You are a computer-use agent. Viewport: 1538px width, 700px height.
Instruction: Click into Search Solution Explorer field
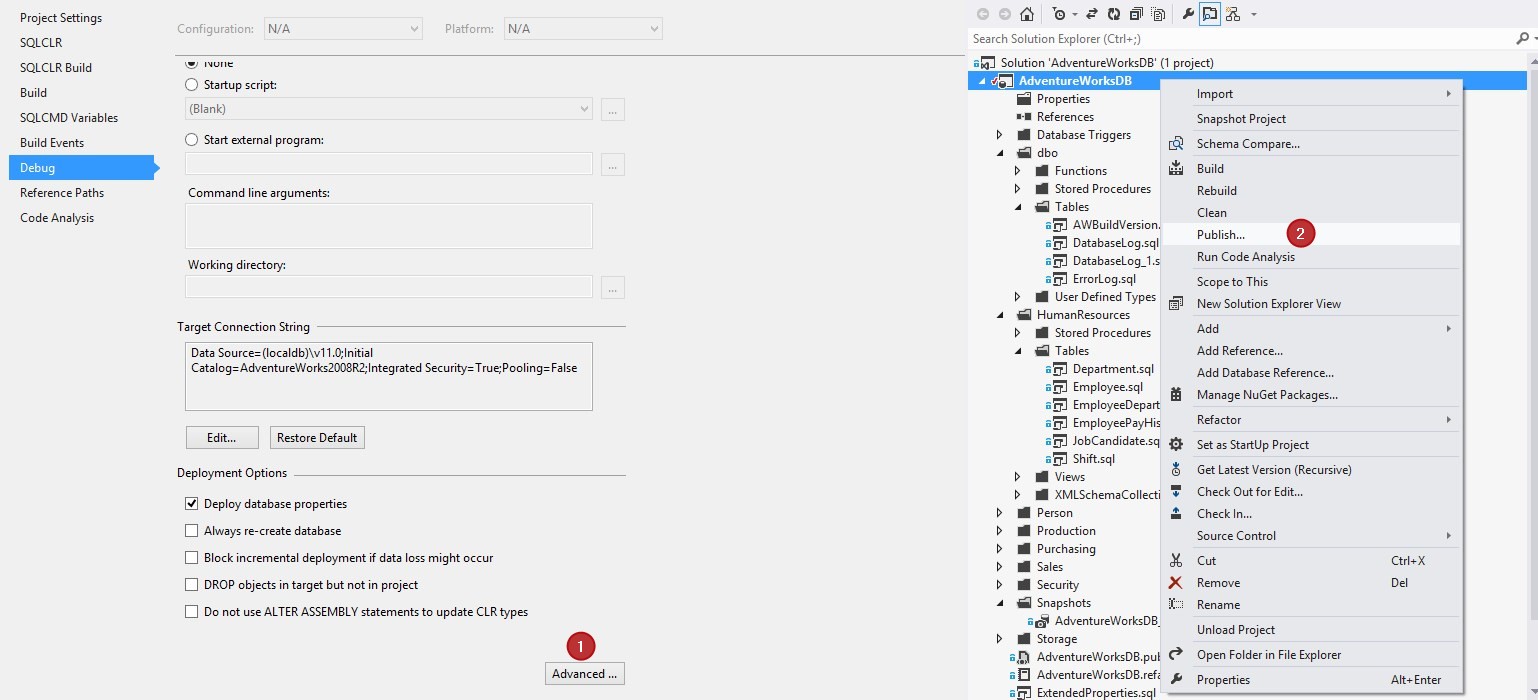[x=1240, y=38]
